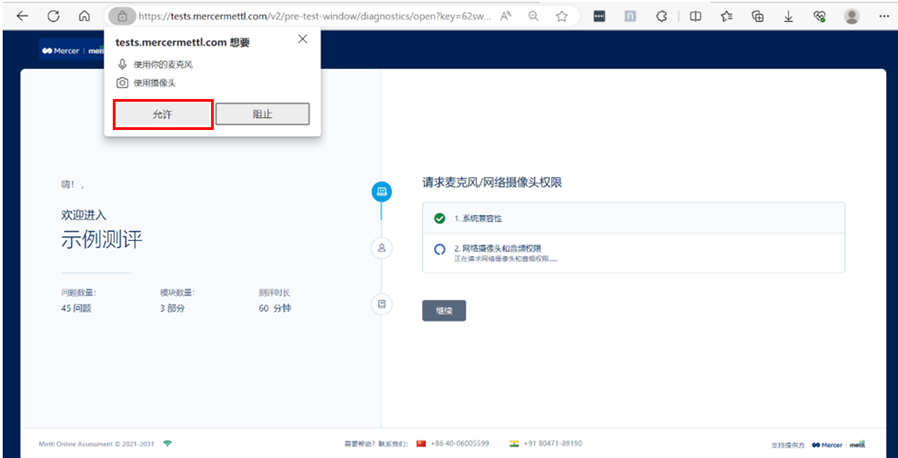Select the person step icon in stepper

click(381, 247)
